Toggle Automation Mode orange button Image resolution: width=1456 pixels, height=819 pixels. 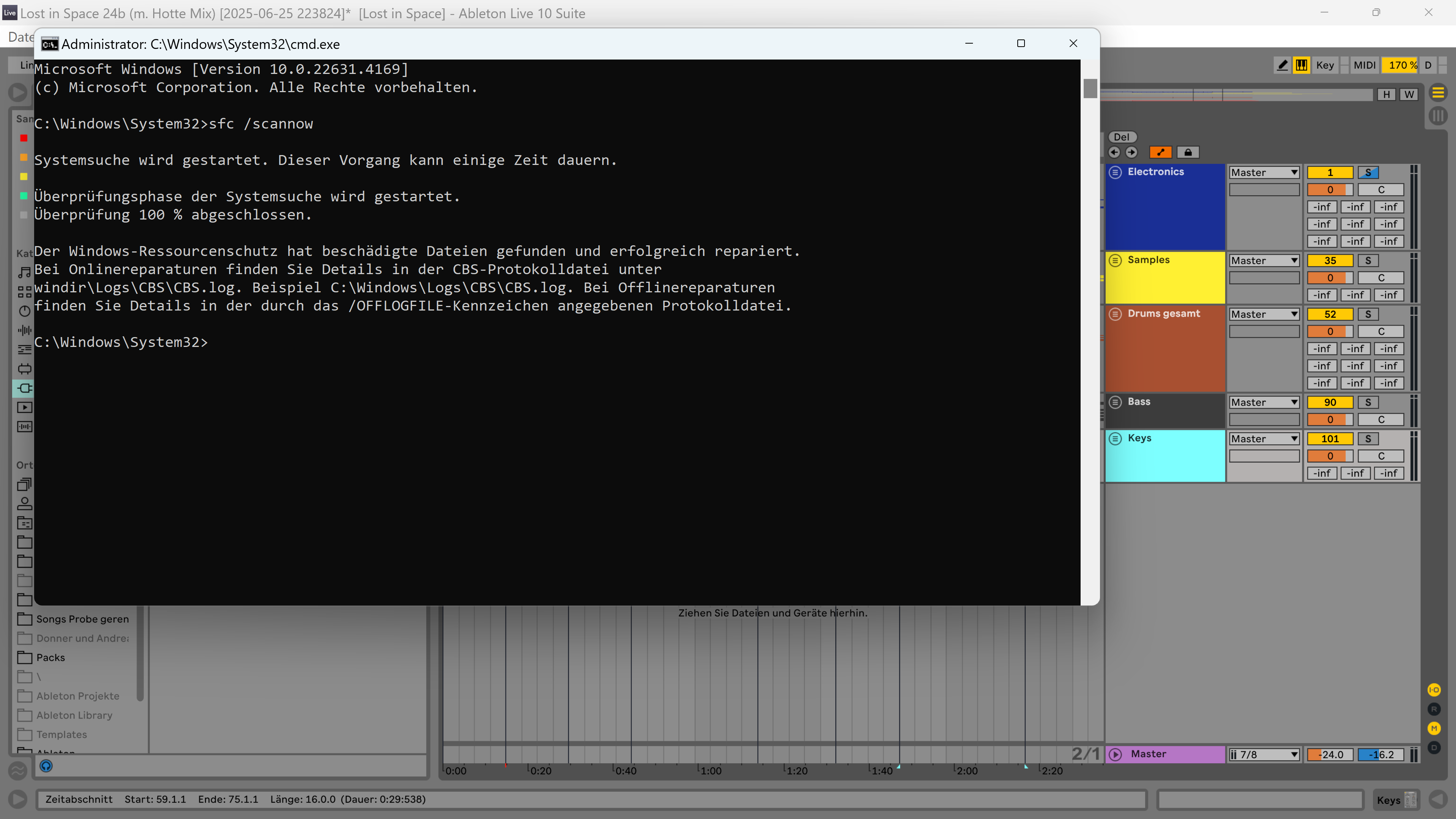click(x=1160, y=152)
